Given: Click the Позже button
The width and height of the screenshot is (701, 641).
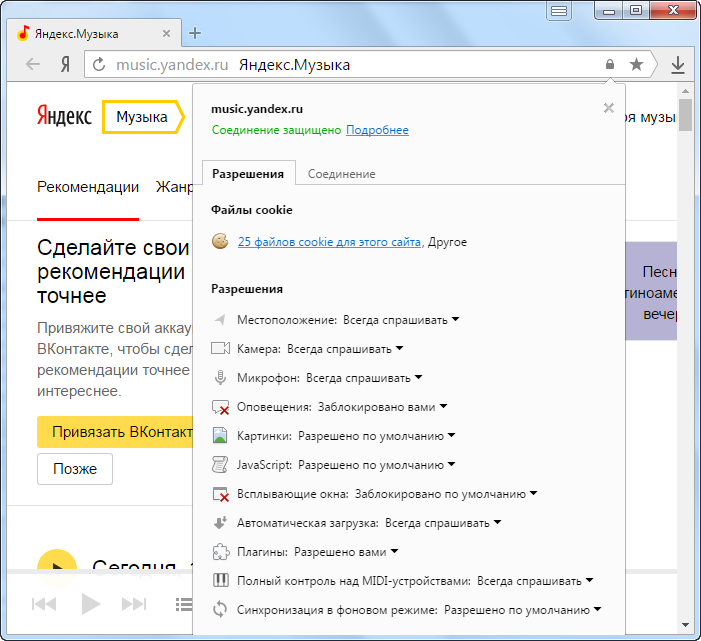Looking at the screenshot, I should tap(75, 469).
